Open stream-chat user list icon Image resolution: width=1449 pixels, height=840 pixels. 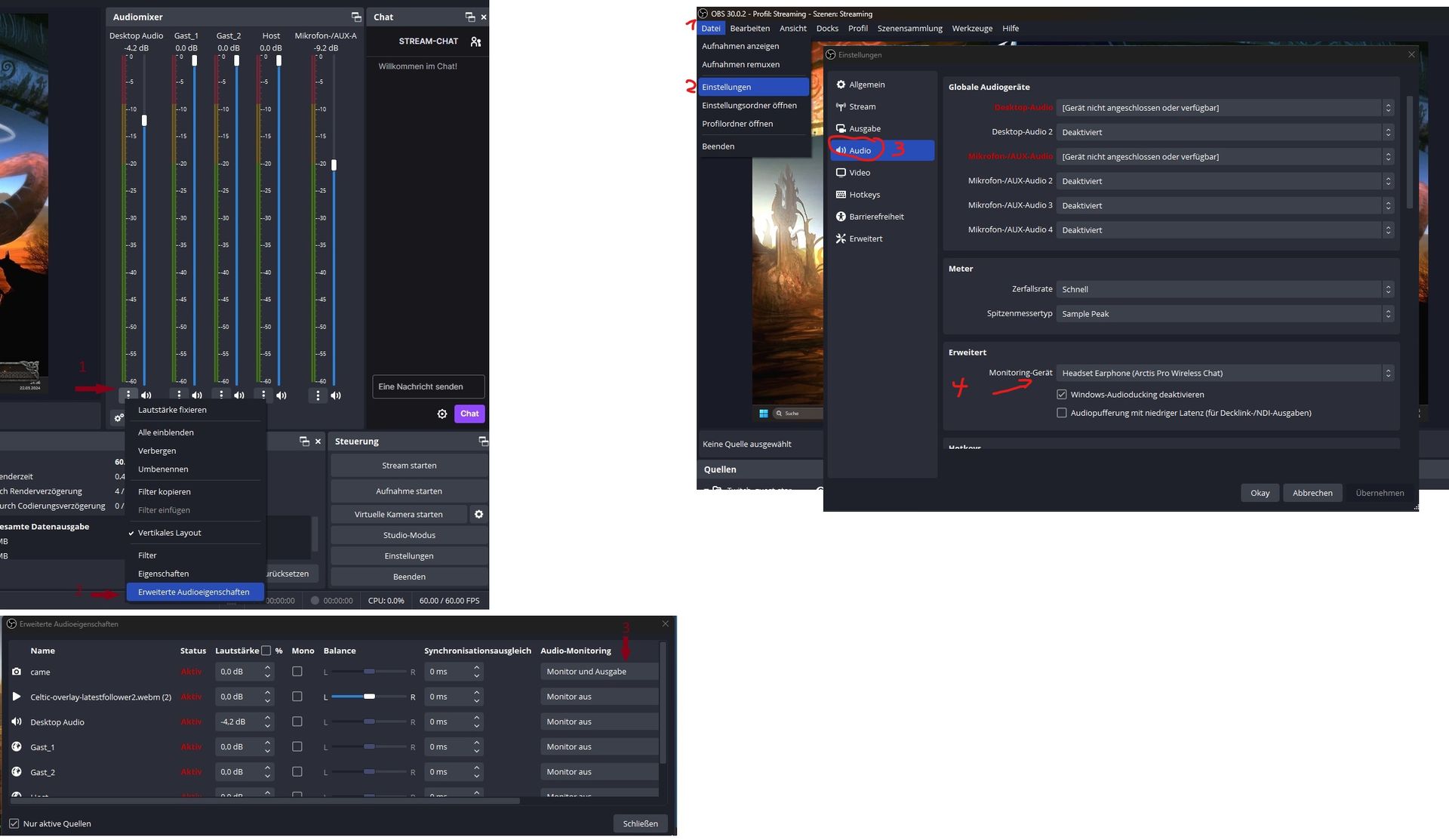(475, 42)
